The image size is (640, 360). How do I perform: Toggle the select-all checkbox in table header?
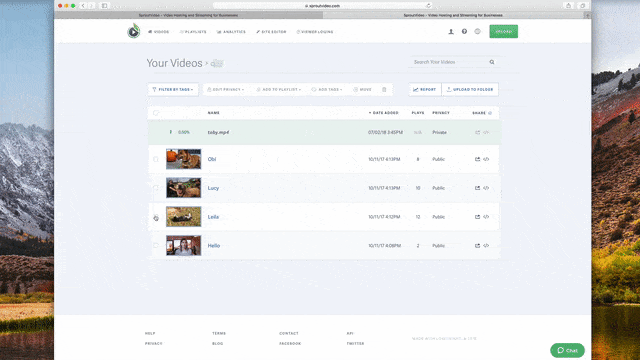tap(156, 113)
